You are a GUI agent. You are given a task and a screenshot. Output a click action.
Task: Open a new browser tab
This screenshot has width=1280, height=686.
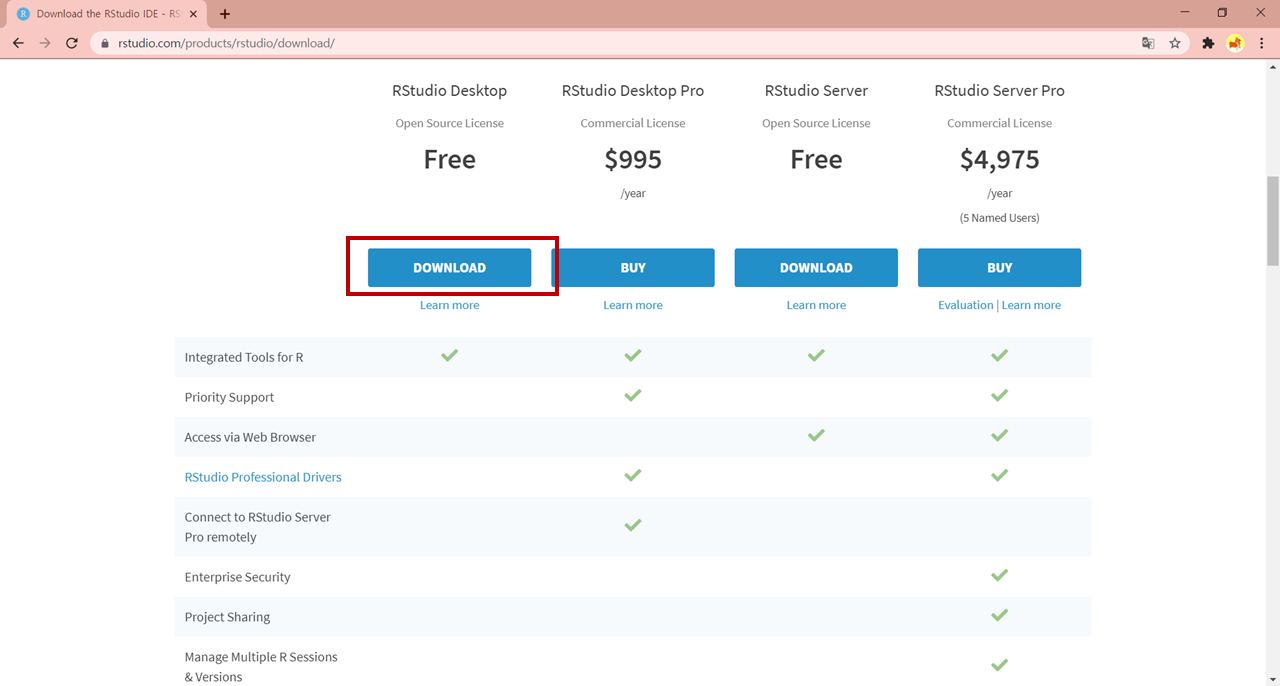tap(225, 14)
